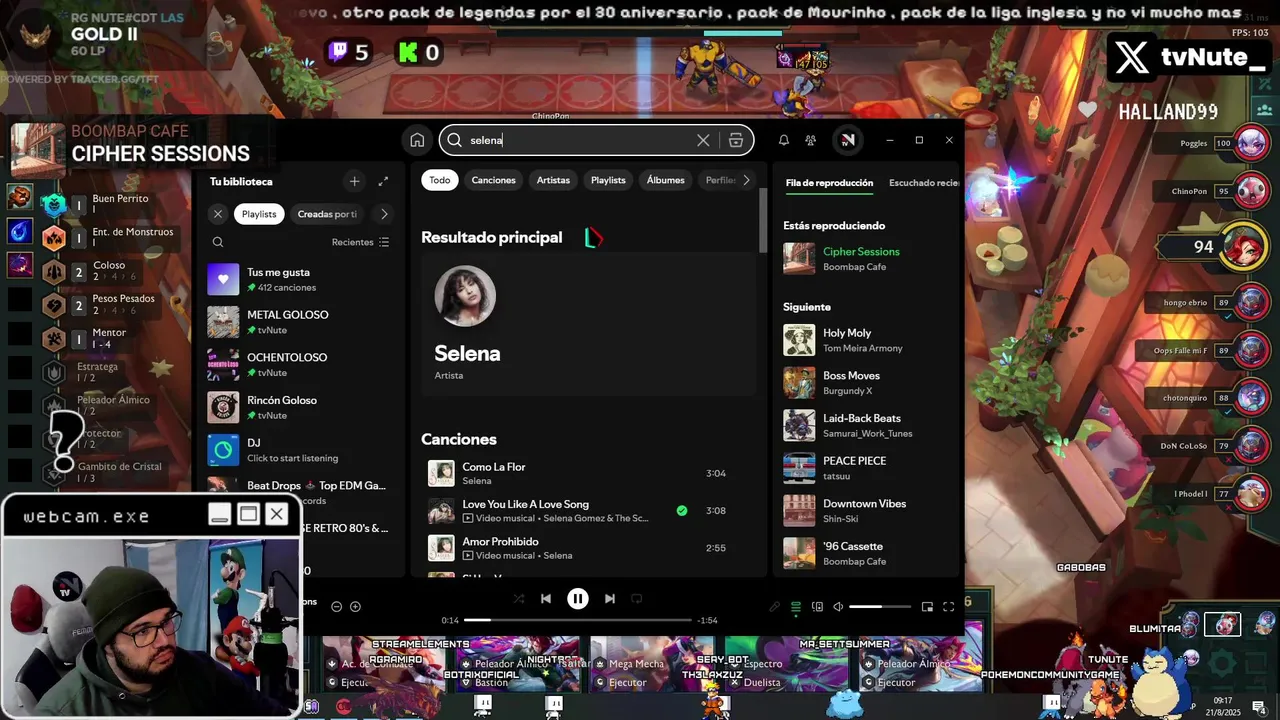Screen dimensions: 1280x720
Task: Expand Tu biblioteca to full view
Action: click(383, 181)
